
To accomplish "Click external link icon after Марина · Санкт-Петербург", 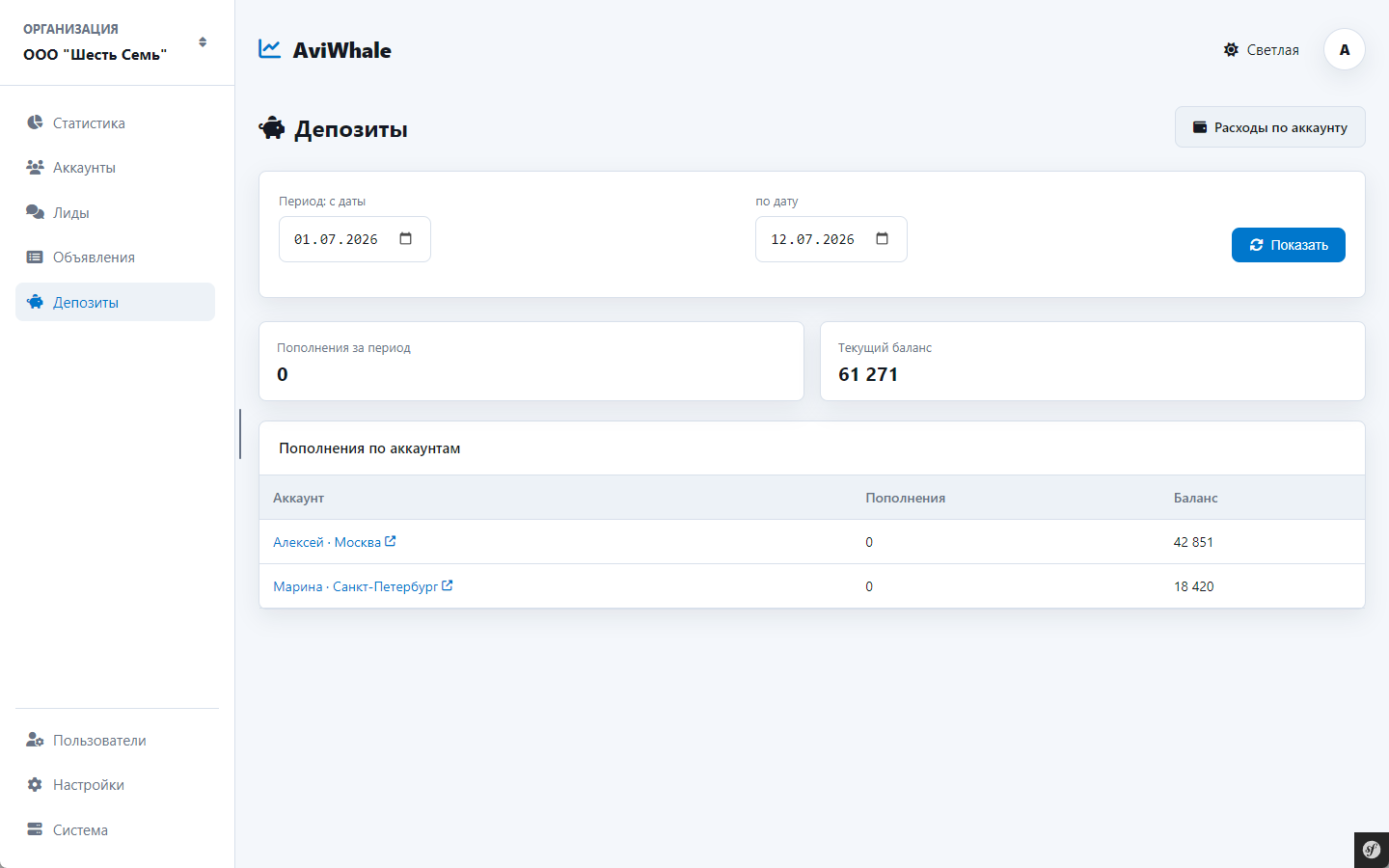I will (448, 585).
